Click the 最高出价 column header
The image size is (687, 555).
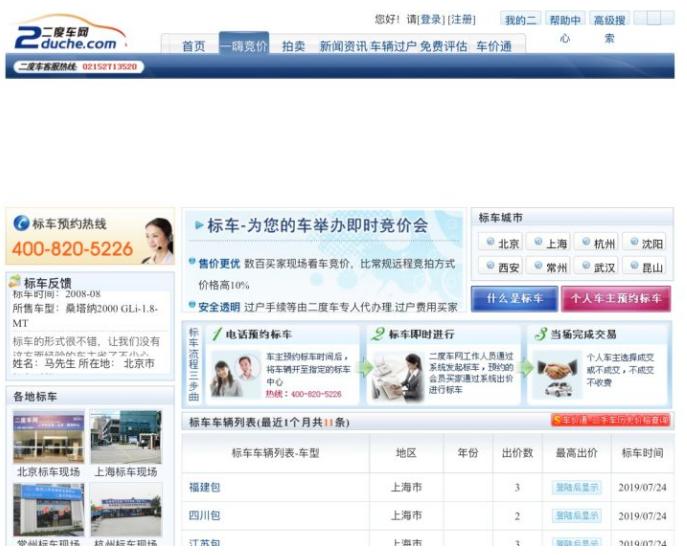[x=577, y=453]
